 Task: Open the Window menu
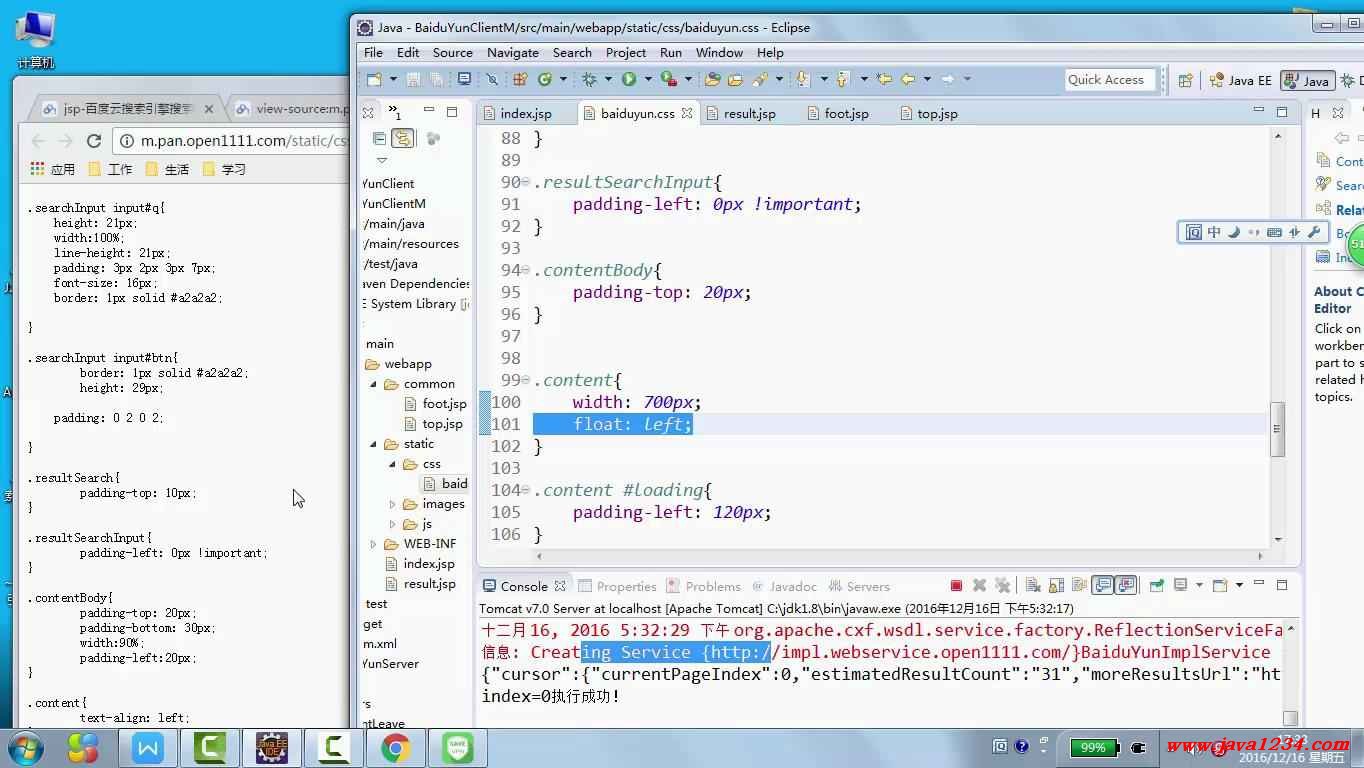(x=719, y=53)
